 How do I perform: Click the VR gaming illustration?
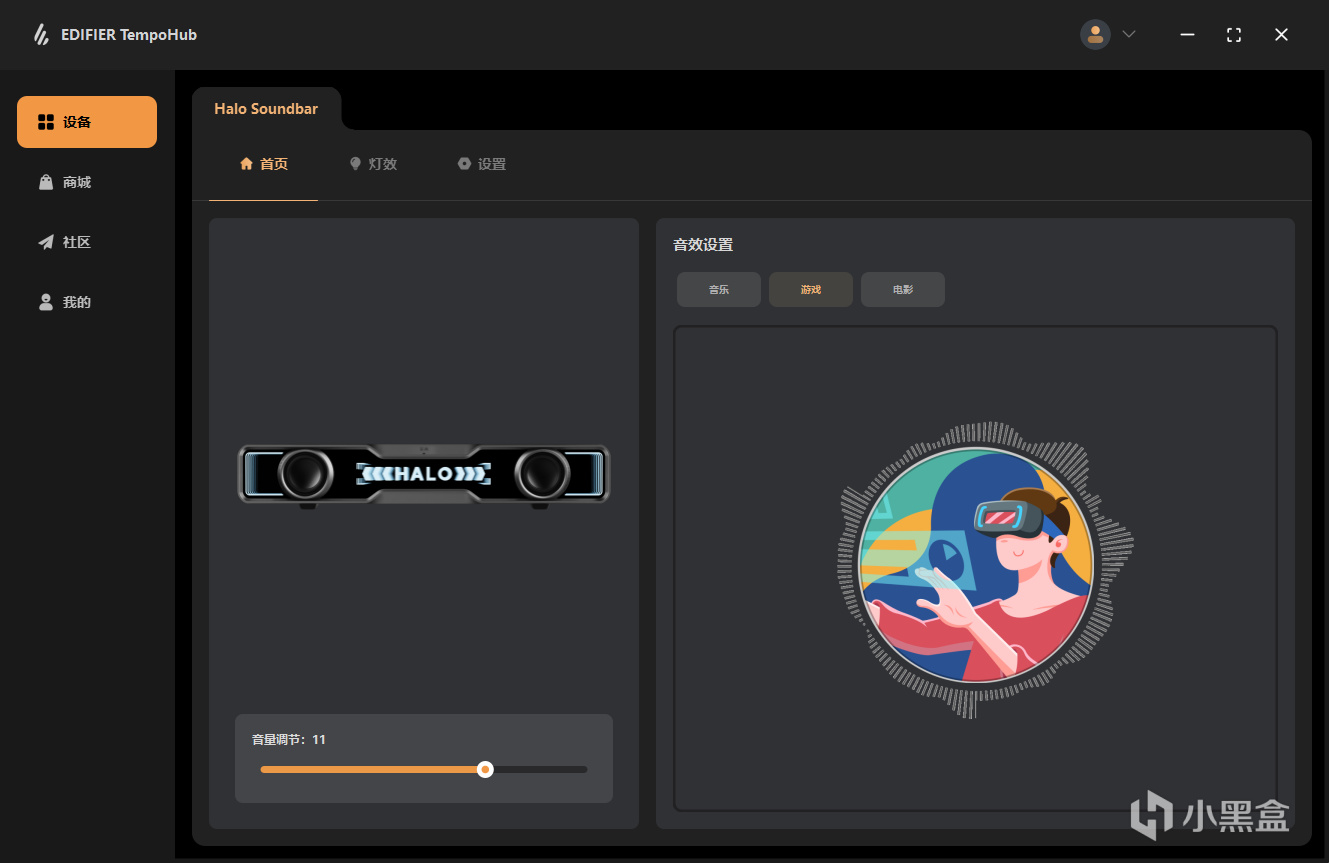(975, 566)
